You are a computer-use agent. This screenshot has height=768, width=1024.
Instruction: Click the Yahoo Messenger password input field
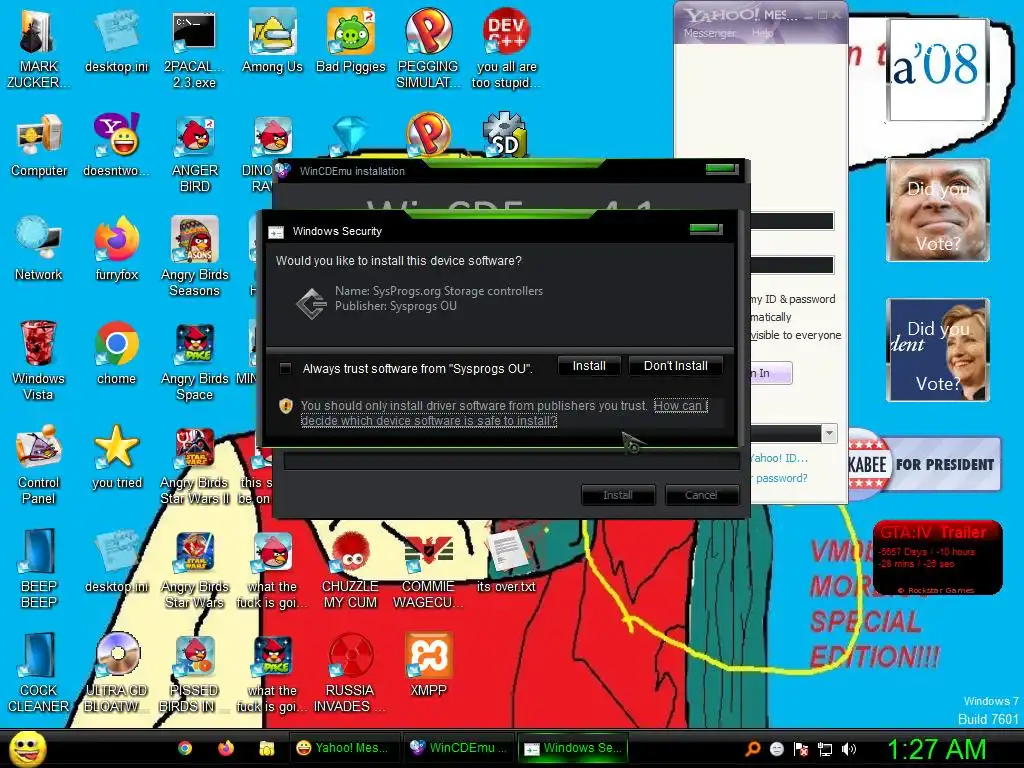[x=792, y=264]
